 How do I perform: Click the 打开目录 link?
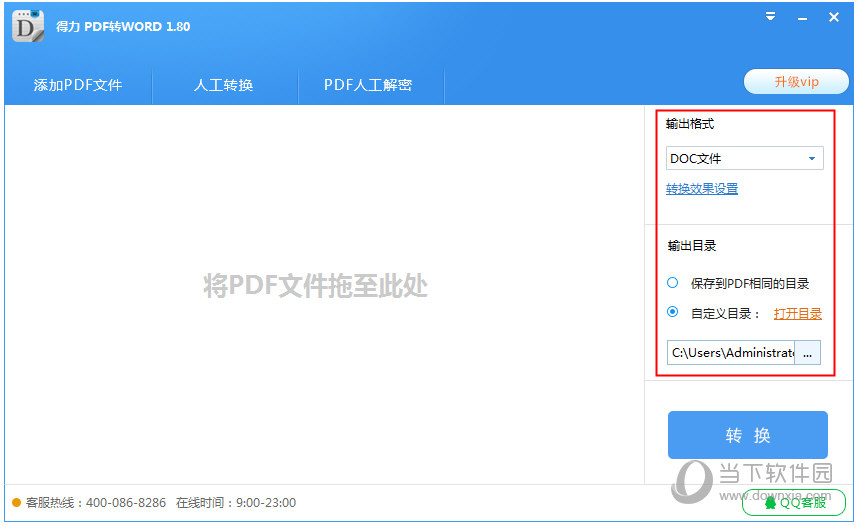point(797,313)
